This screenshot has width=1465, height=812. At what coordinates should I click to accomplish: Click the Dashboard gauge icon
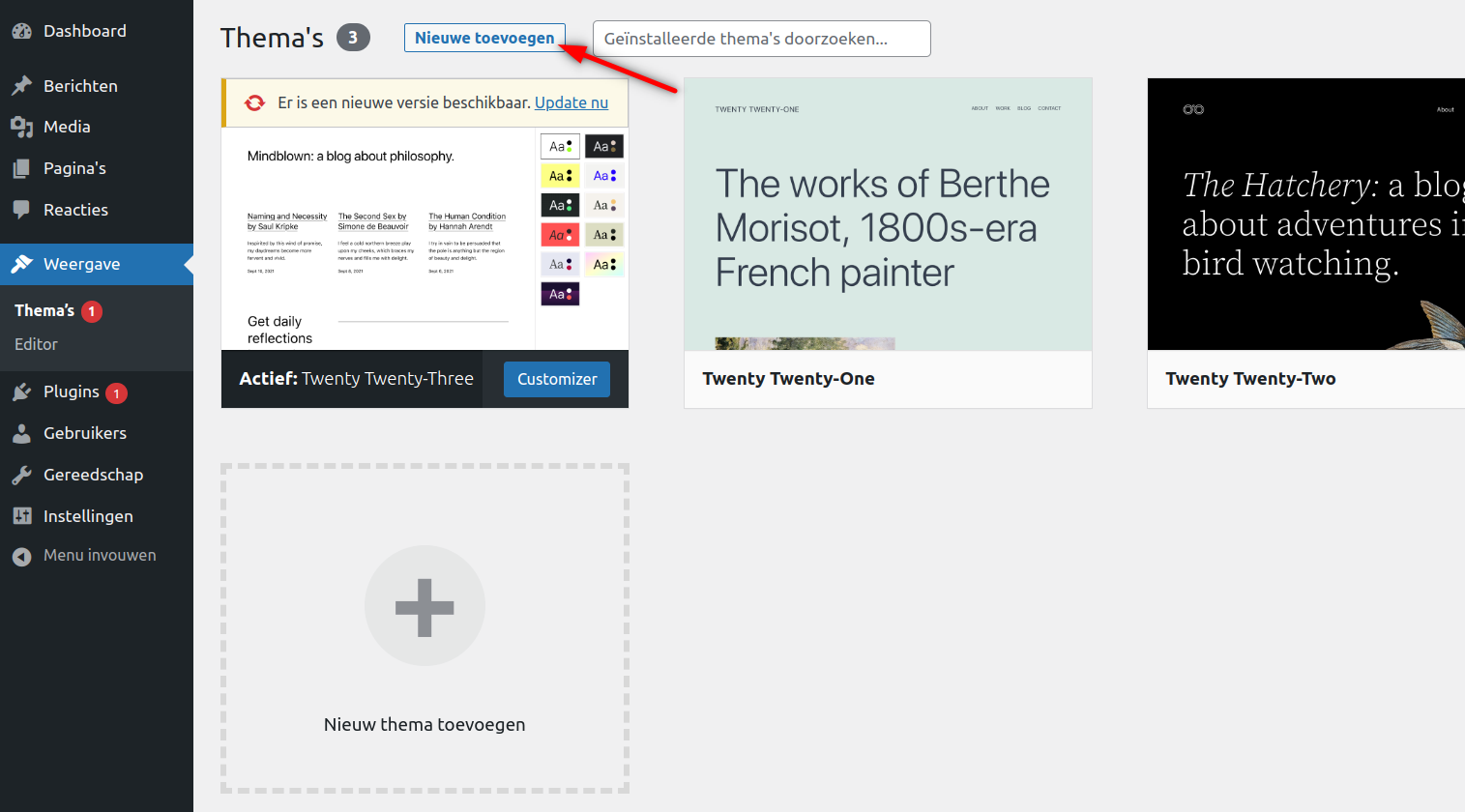click(22, 31)
